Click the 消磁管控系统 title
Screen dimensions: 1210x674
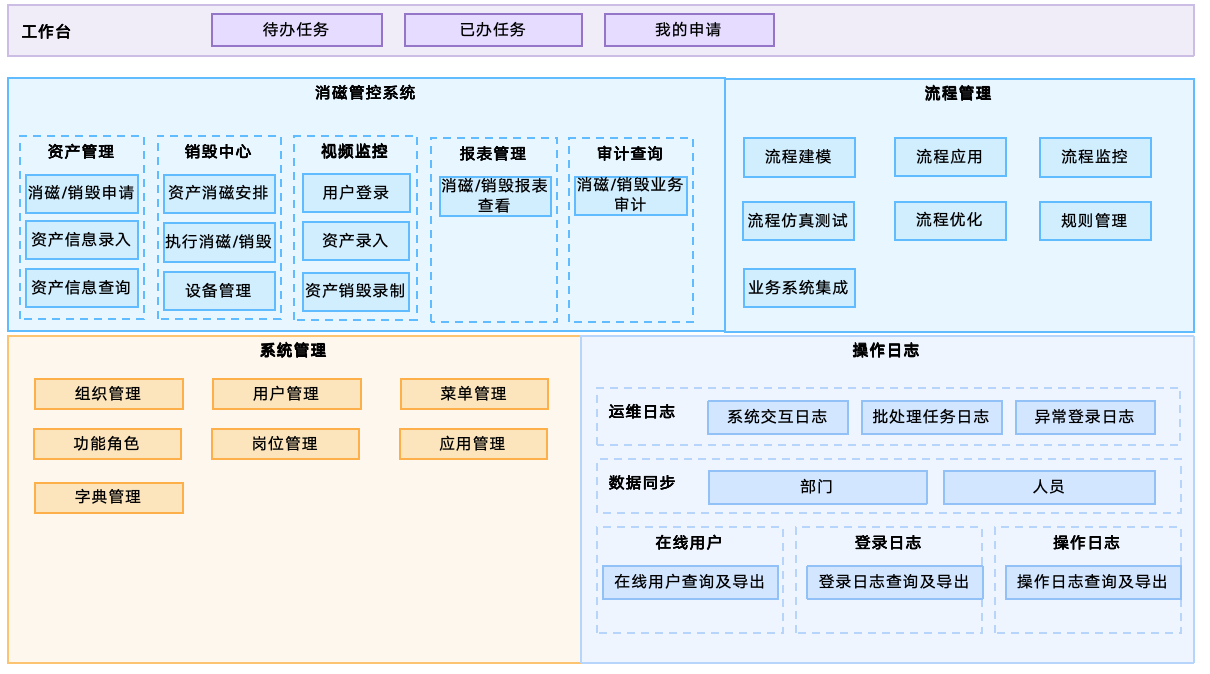click(x=365, y=93)
